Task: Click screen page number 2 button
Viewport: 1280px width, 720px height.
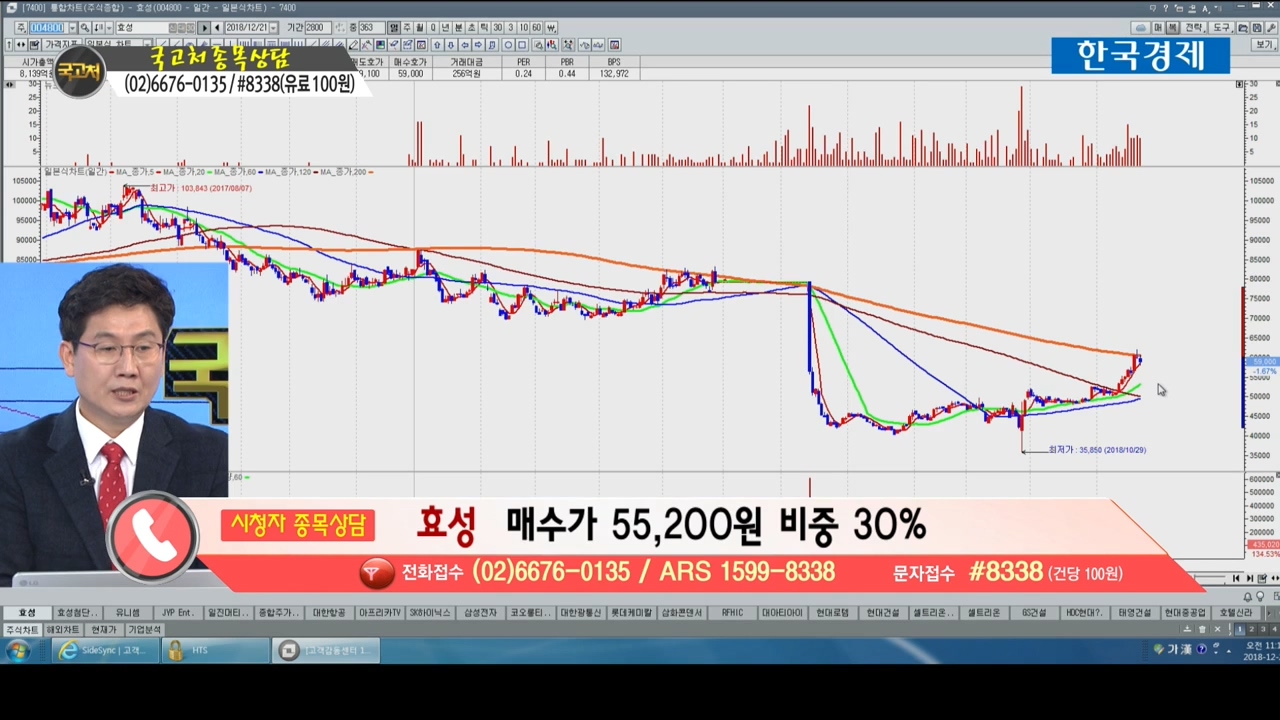Action: pos(1251,629)
